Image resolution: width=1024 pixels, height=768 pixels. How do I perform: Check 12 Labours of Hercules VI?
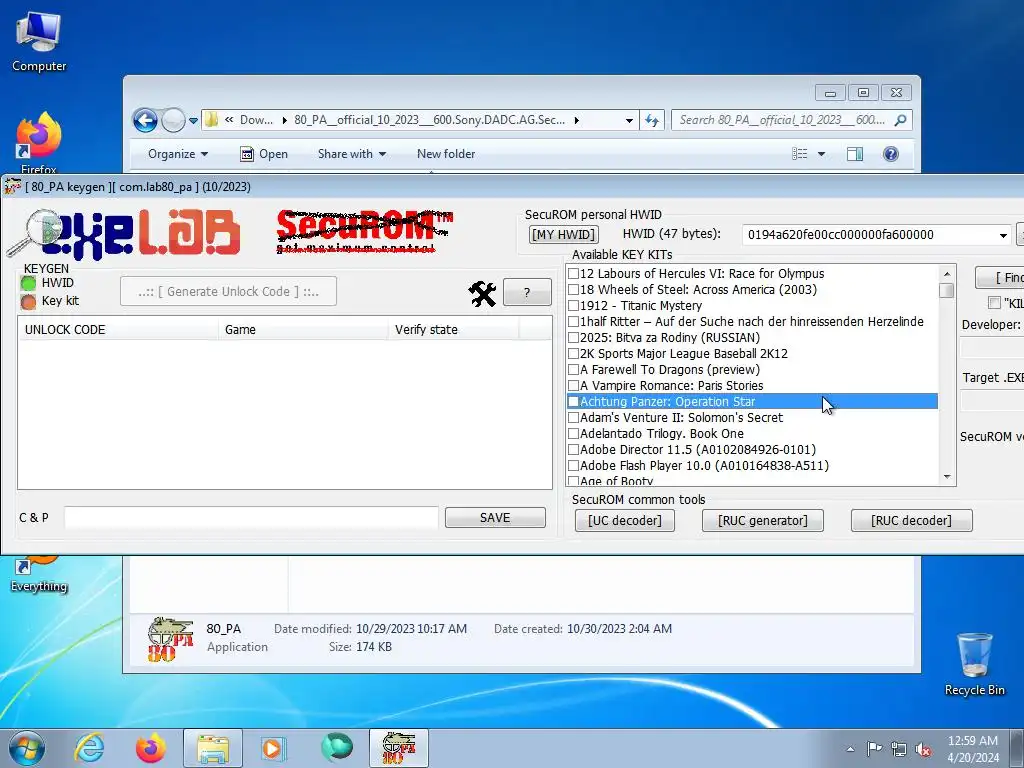pyautogui.click(x=573, y=274)
